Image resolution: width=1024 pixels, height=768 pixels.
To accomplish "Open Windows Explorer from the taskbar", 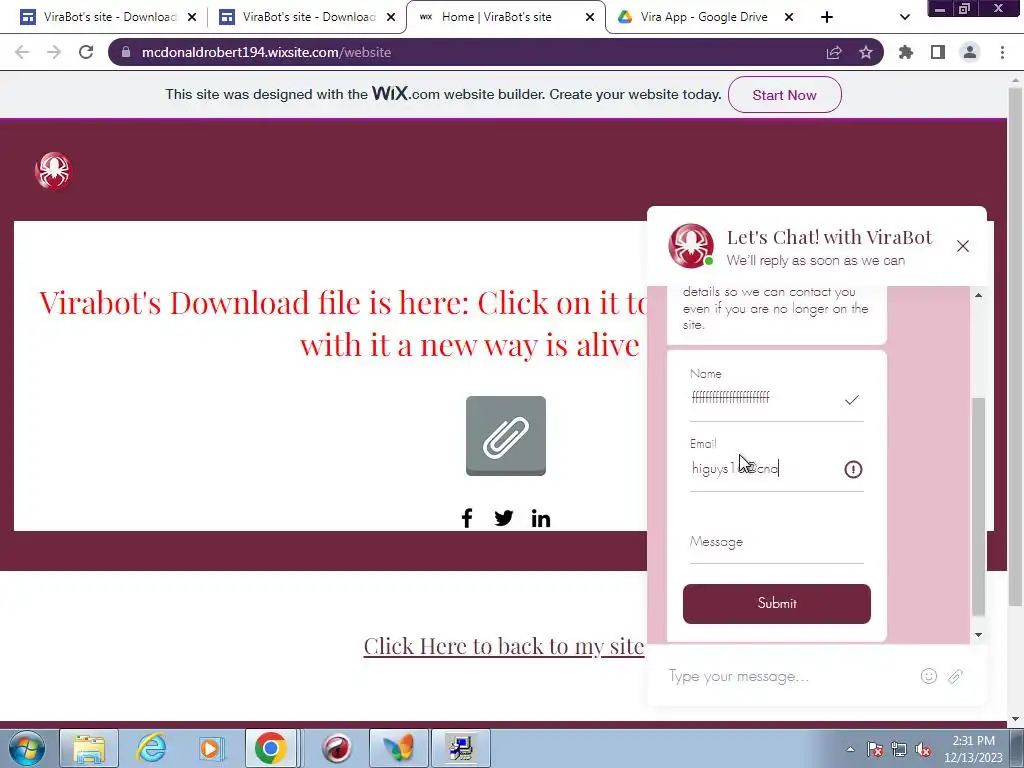I will [x=89, y=748].
